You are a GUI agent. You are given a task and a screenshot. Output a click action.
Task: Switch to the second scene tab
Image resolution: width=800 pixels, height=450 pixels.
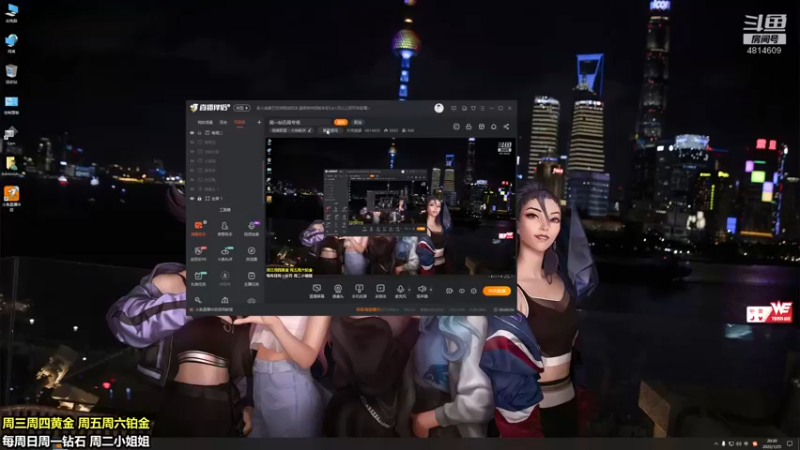[223, 122]
